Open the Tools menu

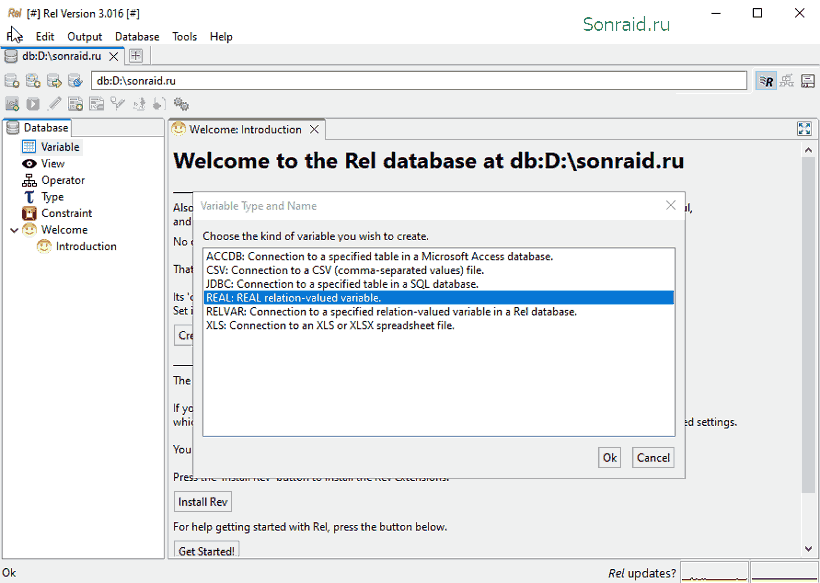[x=185, y=37]
